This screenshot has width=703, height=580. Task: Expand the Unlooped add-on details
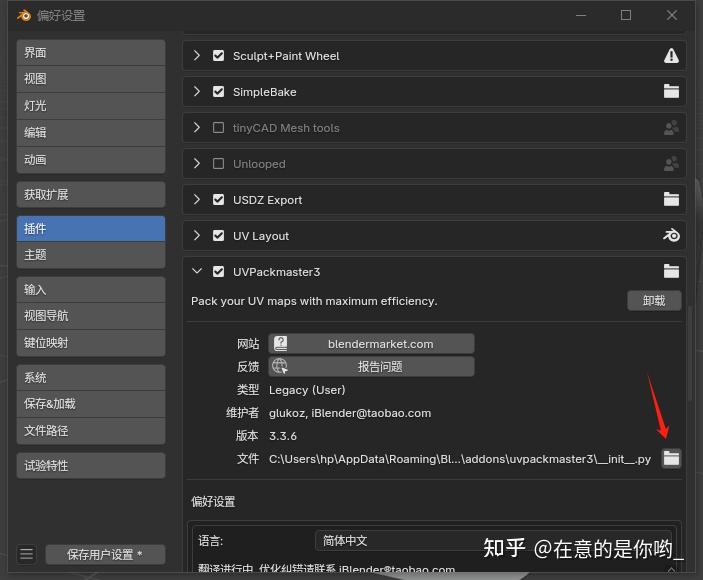click(196, 164)
